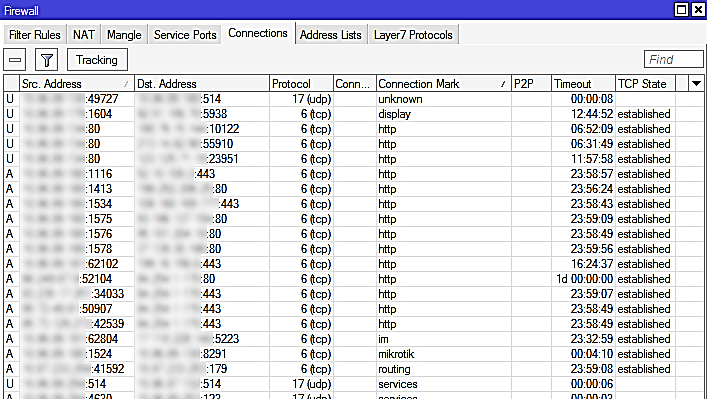This screenshot has width=707, height=399.
Task: Sort by Dst. Address column header
Action: [x=202, y=84]
